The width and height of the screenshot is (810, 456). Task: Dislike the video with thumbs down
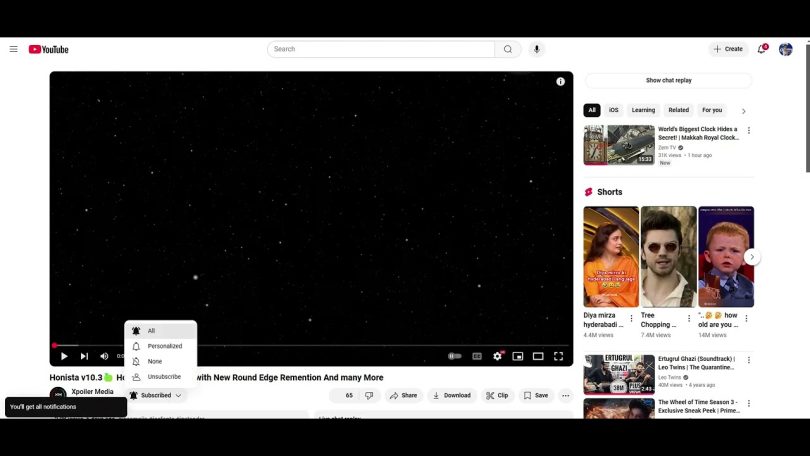pos(368,395)
